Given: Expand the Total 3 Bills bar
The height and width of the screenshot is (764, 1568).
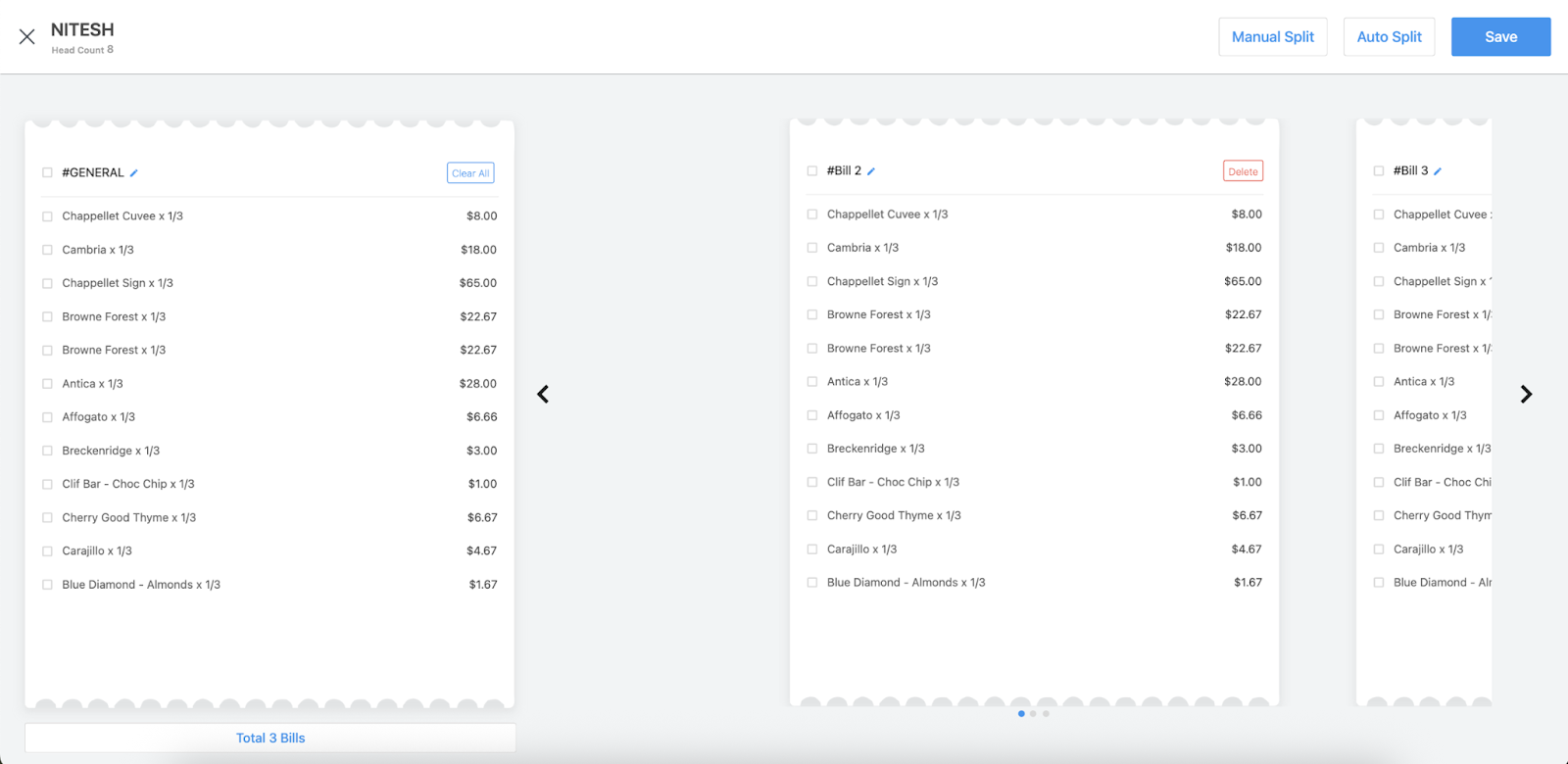Looking at the screenshot, I should click(270, 739).
